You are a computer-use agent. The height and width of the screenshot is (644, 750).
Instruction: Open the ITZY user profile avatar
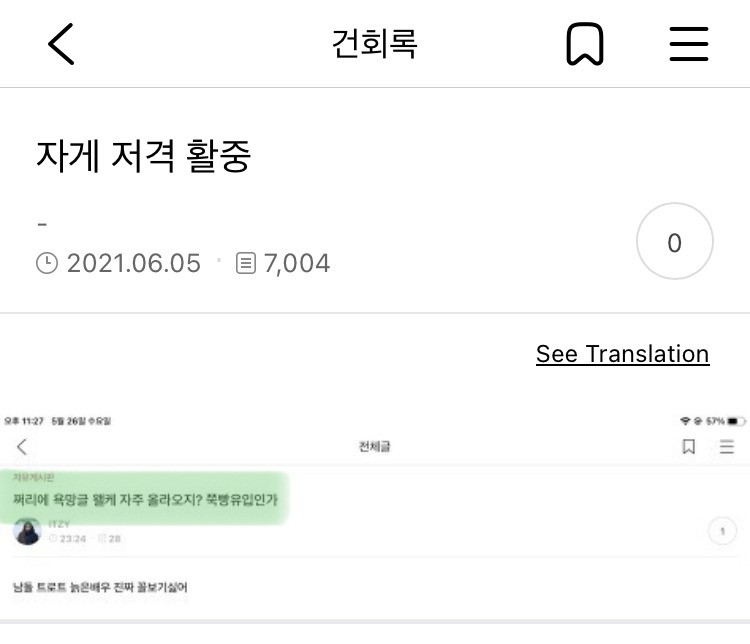coord(27,532)
